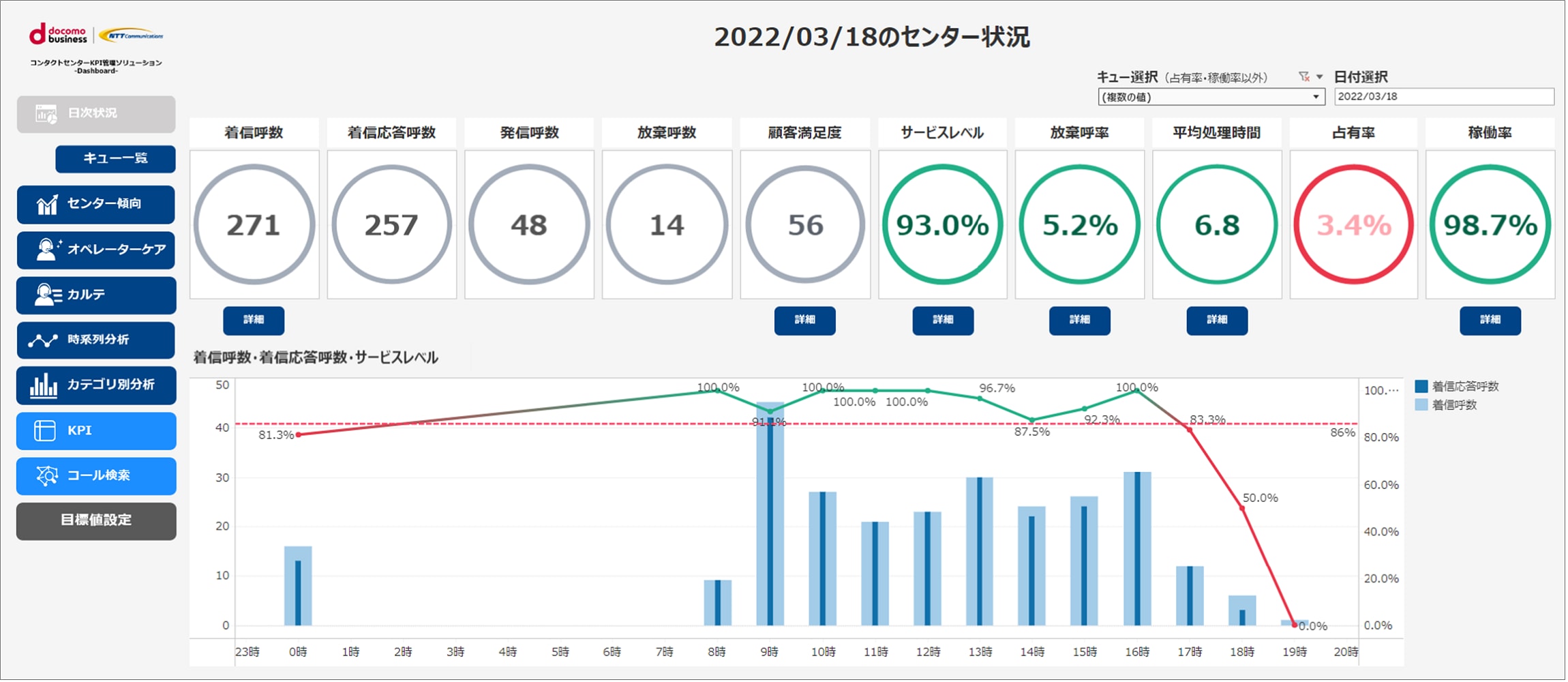Select the 顧客満足度 56 gauge

(x=805, y=224)
